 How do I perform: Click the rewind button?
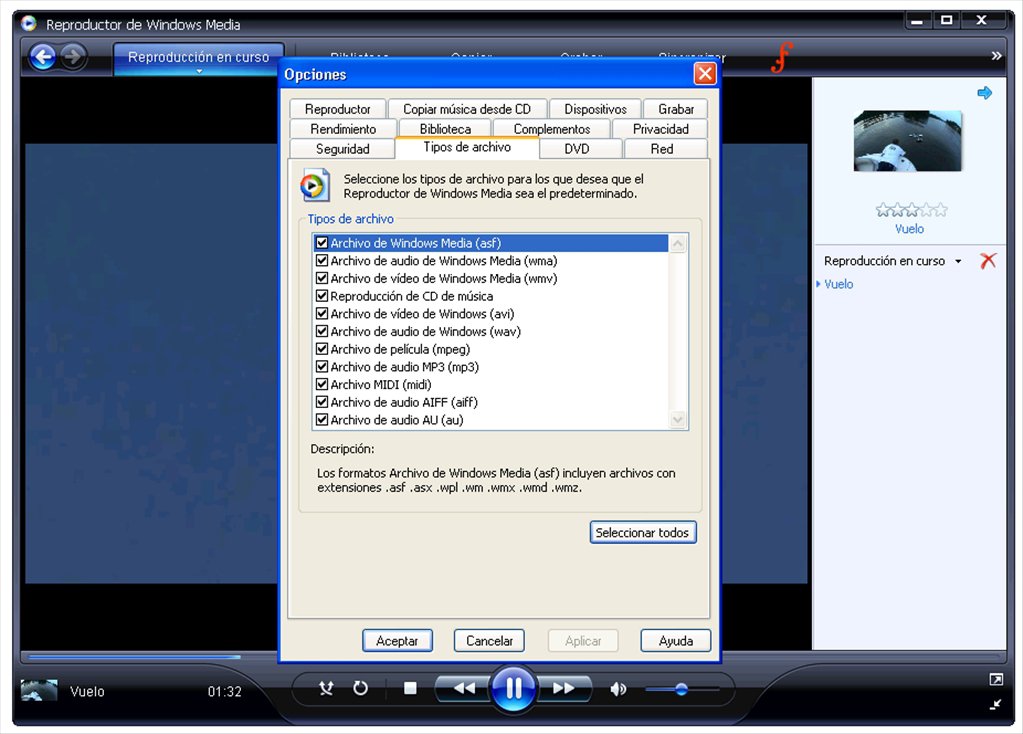click(464, 688)
